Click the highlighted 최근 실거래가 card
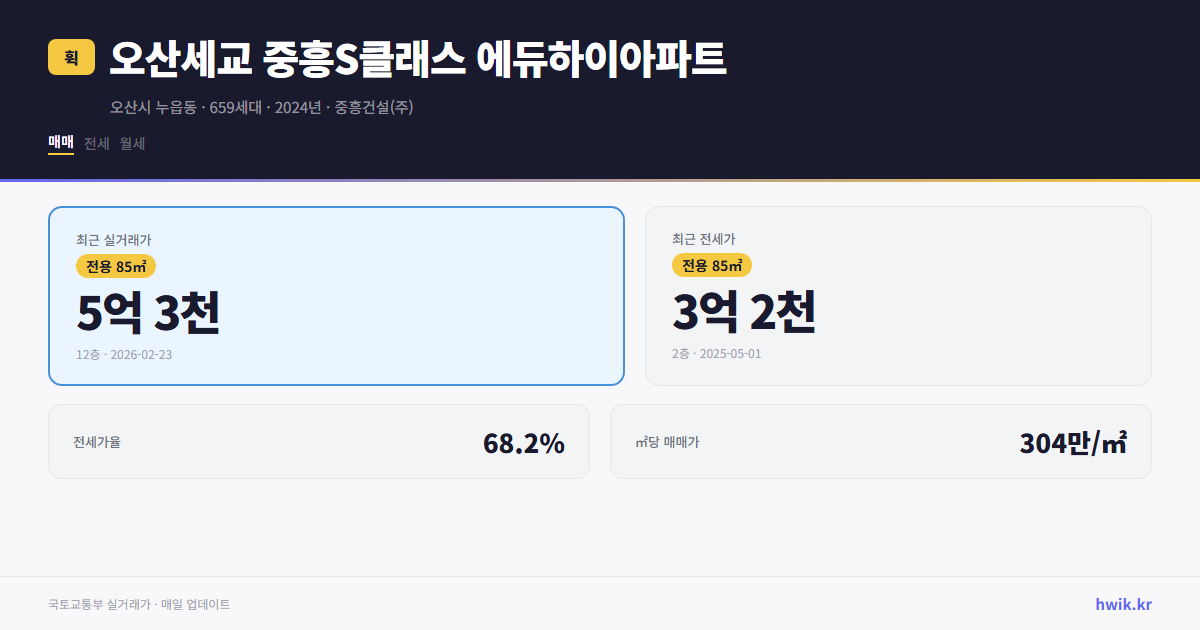 (334, 295)
